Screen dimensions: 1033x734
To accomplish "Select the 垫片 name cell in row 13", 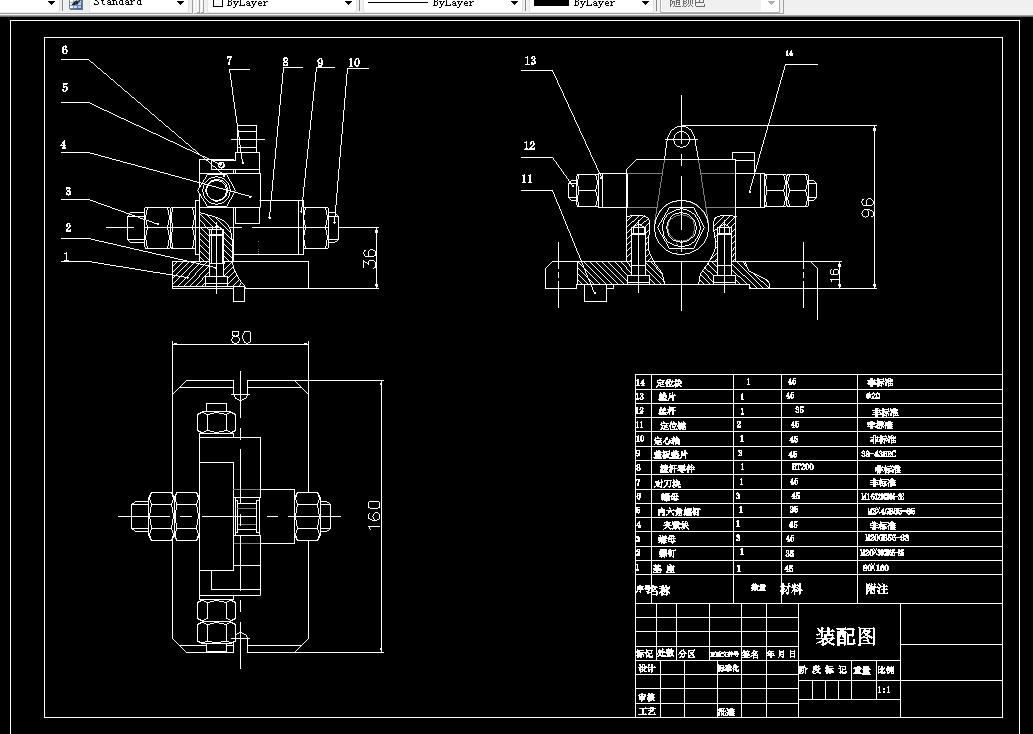I will point(667,397).
